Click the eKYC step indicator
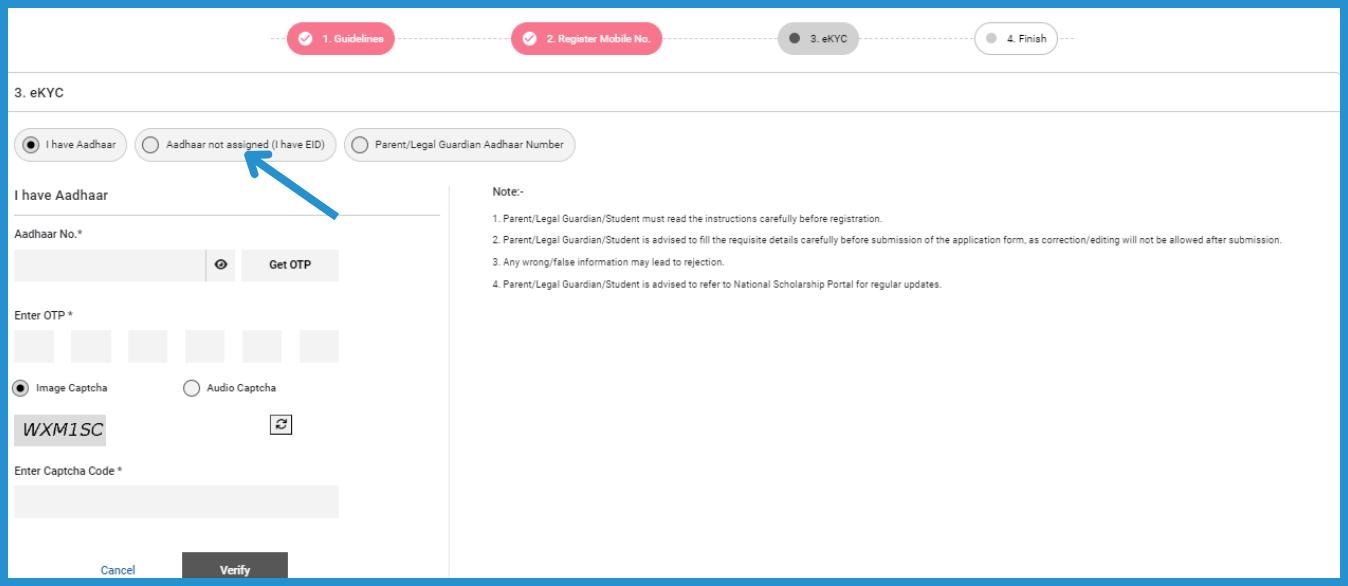Image resolution: width=1348 pixels, height=586 pixels. click(817, 39)
